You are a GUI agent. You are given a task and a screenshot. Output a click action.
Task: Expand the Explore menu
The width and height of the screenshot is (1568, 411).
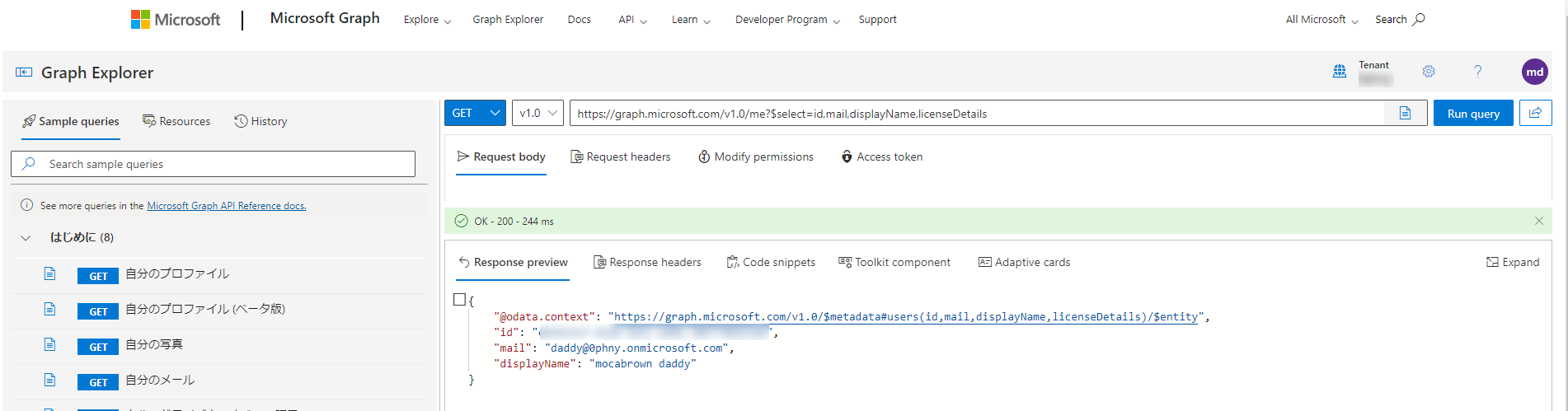[427, 20]
